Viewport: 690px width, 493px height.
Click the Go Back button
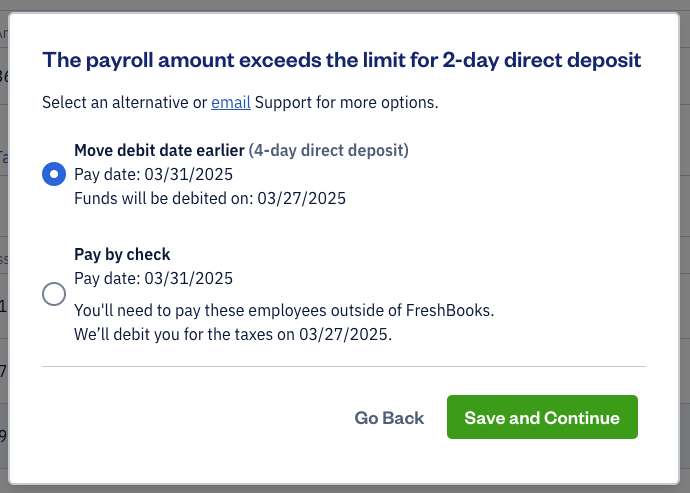tap(389, 418)
